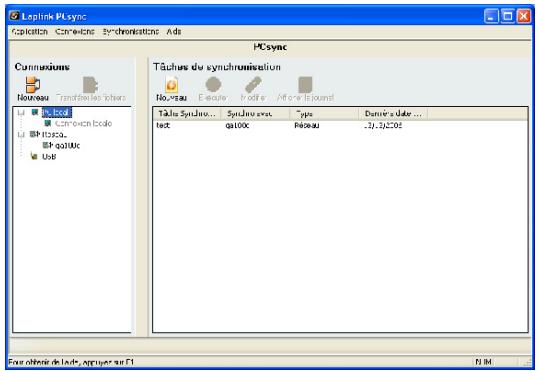537x371 pixels.
Task: Open the Synchronisations menu
Action: click(x=130, y=32)
